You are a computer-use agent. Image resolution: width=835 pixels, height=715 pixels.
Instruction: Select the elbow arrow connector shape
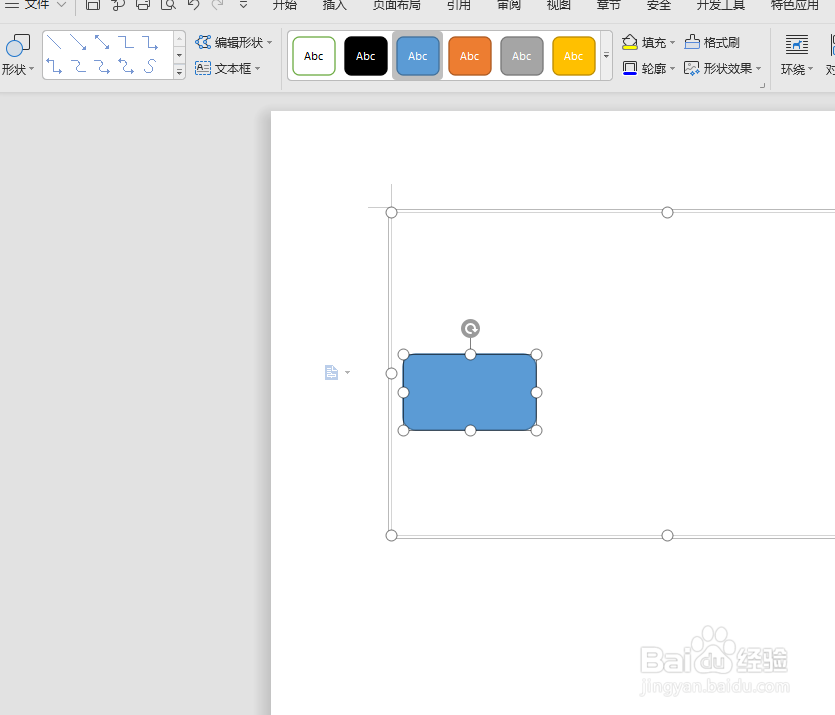point(150,42)
